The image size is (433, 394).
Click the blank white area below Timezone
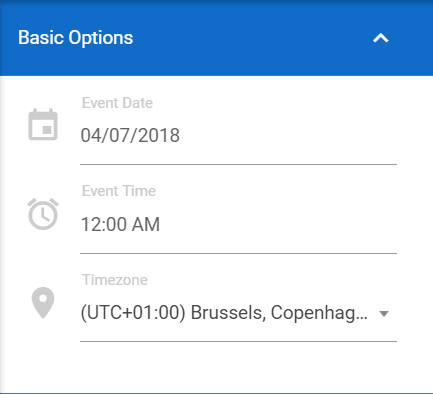[217, 367]
